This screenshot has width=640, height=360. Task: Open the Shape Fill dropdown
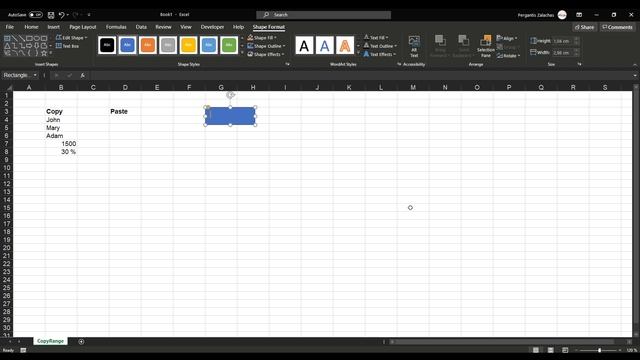pyautogui.click(x=262, y=38)
